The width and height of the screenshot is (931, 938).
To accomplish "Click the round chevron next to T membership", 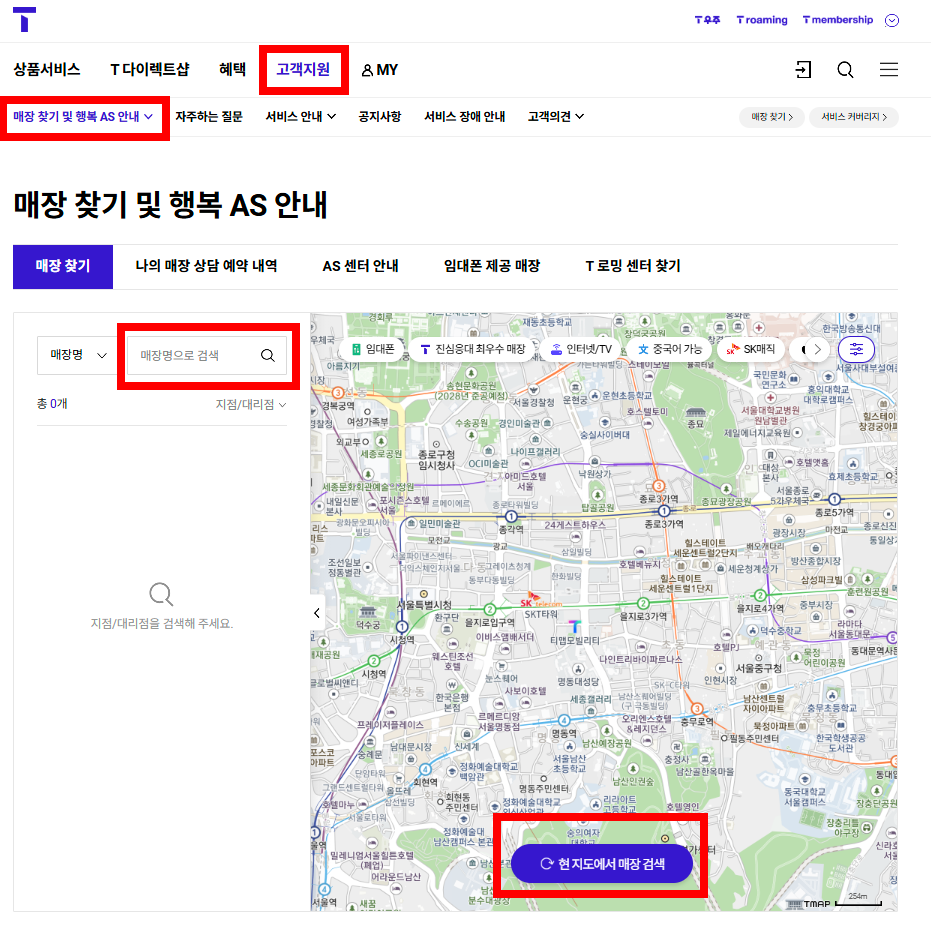I will tap(892, 20).
